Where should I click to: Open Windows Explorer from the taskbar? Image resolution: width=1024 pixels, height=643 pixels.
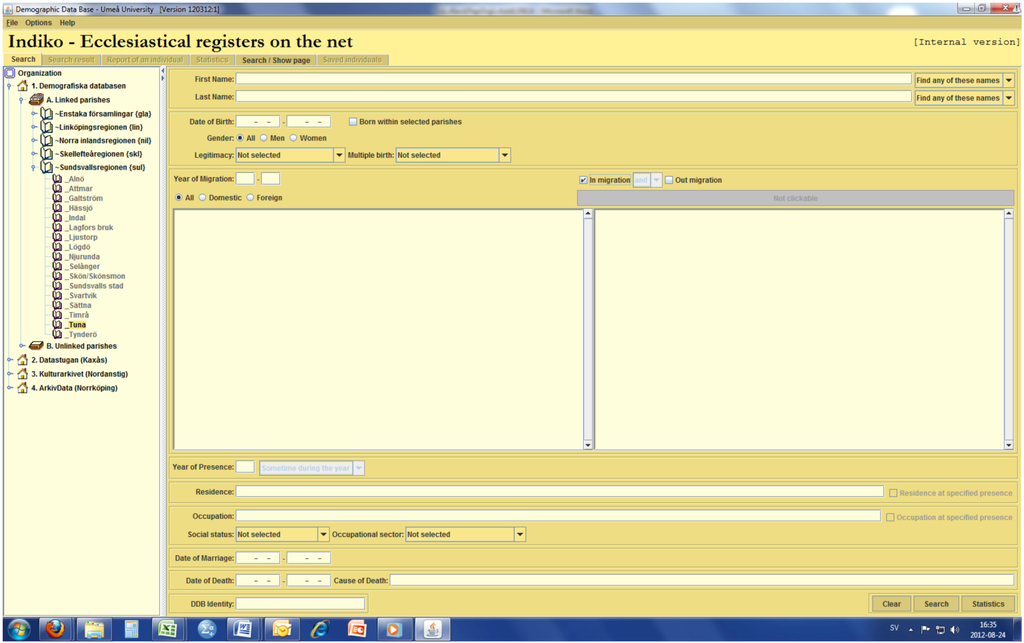click(x=93, y=629)
